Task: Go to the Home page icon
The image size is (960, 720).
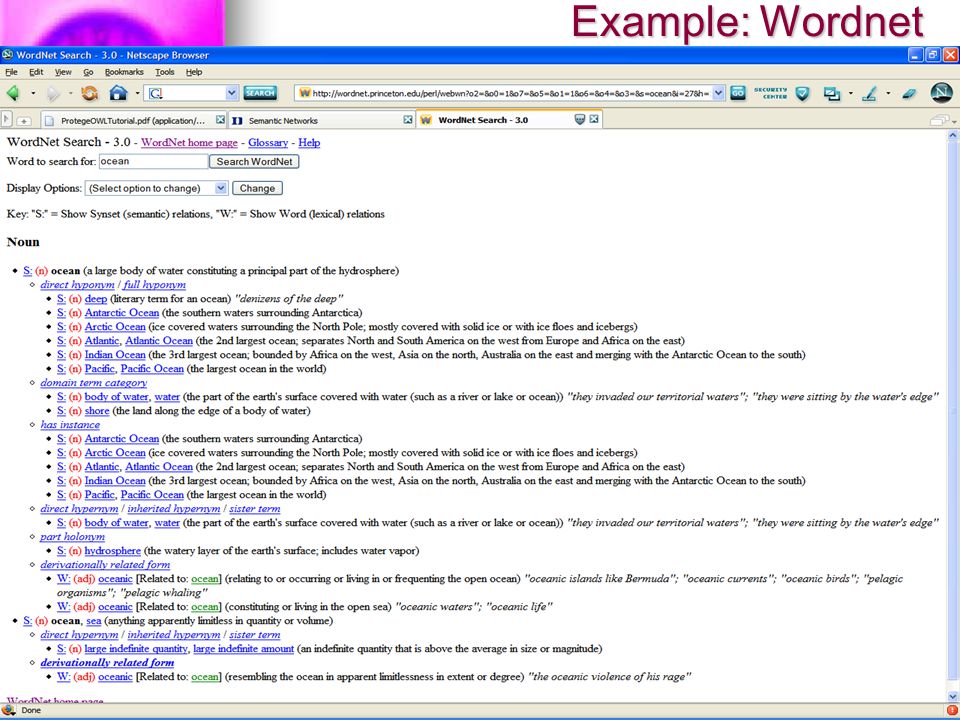Action: [x=118, y=93]
